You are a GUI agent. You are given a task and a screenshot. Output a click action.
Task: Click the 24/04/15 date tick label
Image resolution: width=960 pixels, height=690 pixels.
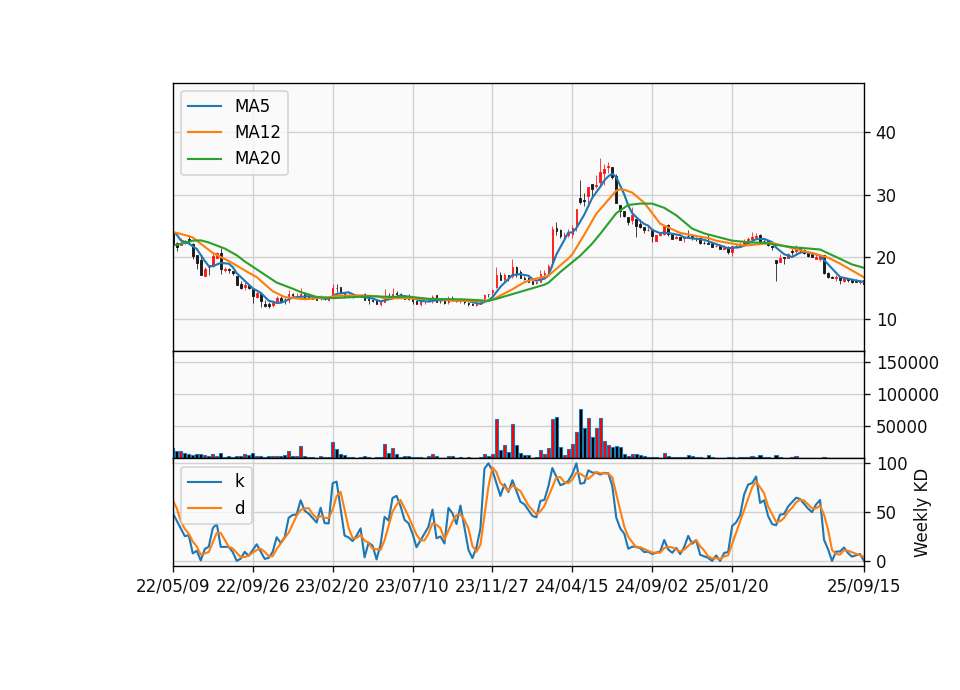(x=572, y=586)
